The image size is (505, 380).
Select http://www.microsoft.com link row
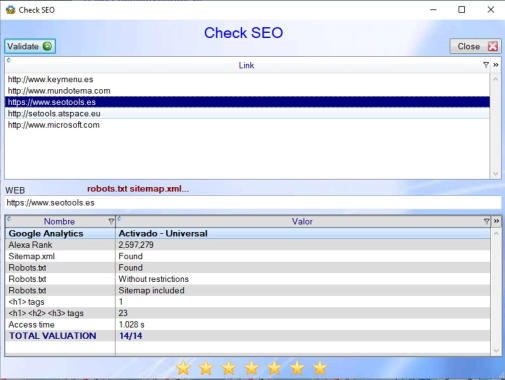tap(247, 125)
